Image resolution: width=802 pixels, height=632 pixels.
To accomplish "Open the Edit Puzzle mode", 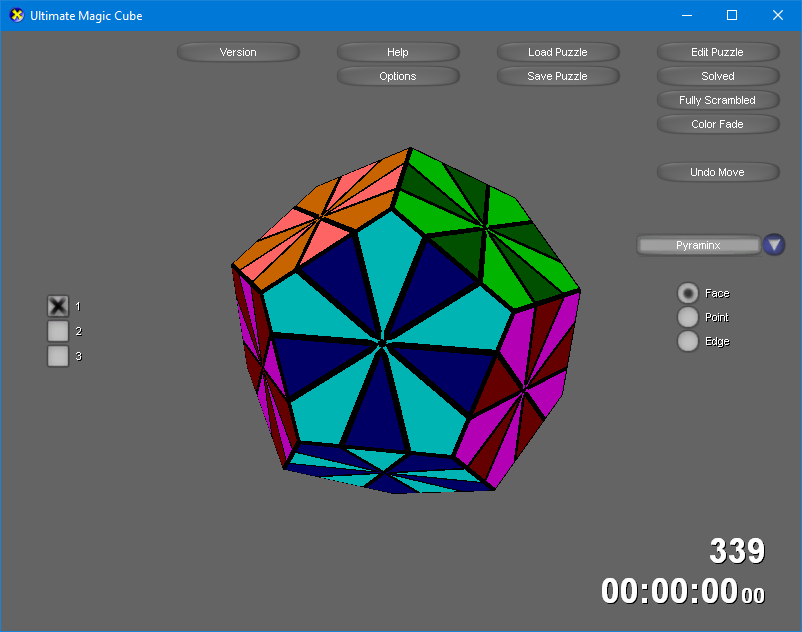I will tap(717, 51).
